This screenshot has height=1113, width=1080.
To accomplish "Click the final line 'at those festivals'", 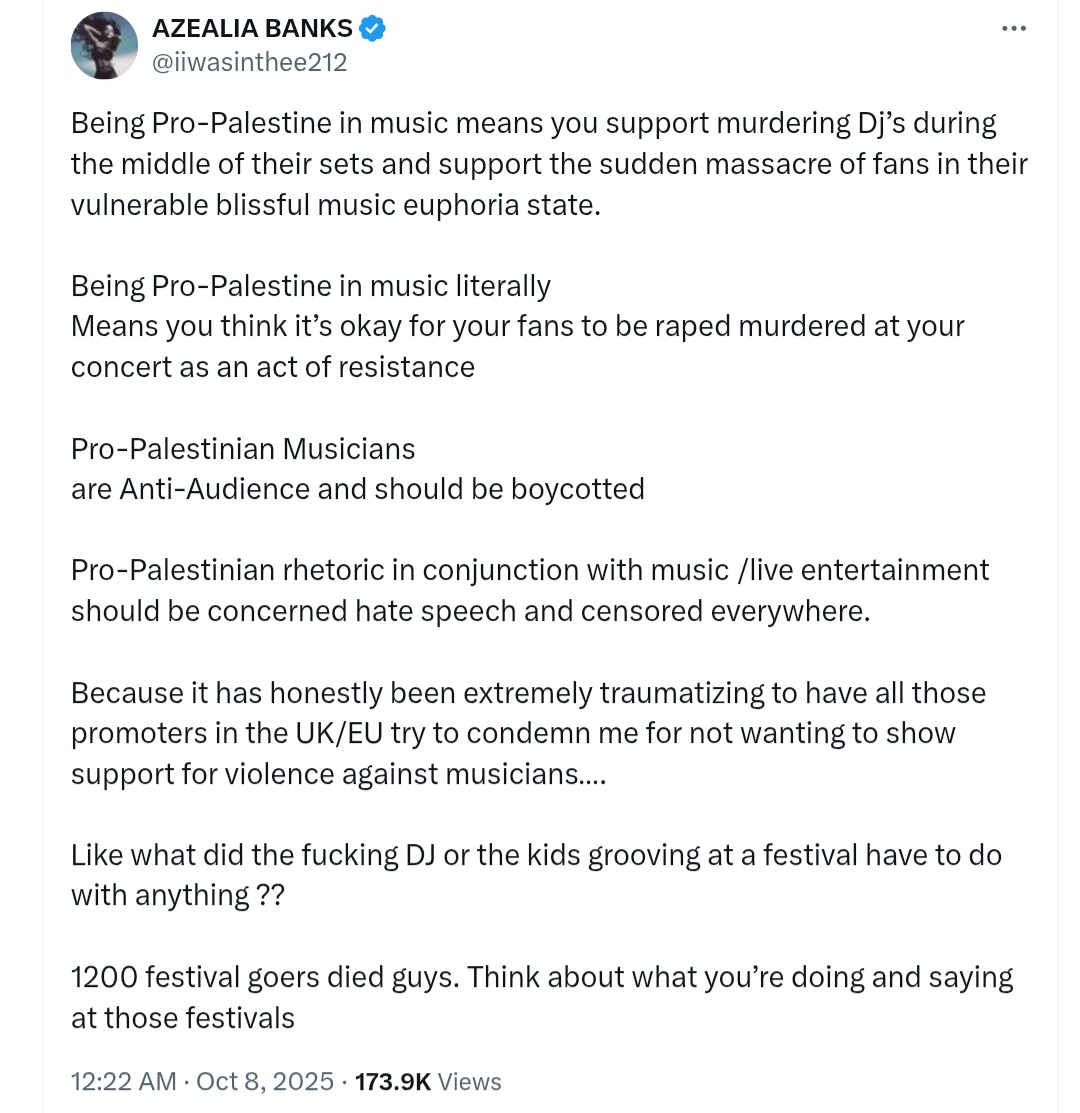I will (x=182, y=1019).
